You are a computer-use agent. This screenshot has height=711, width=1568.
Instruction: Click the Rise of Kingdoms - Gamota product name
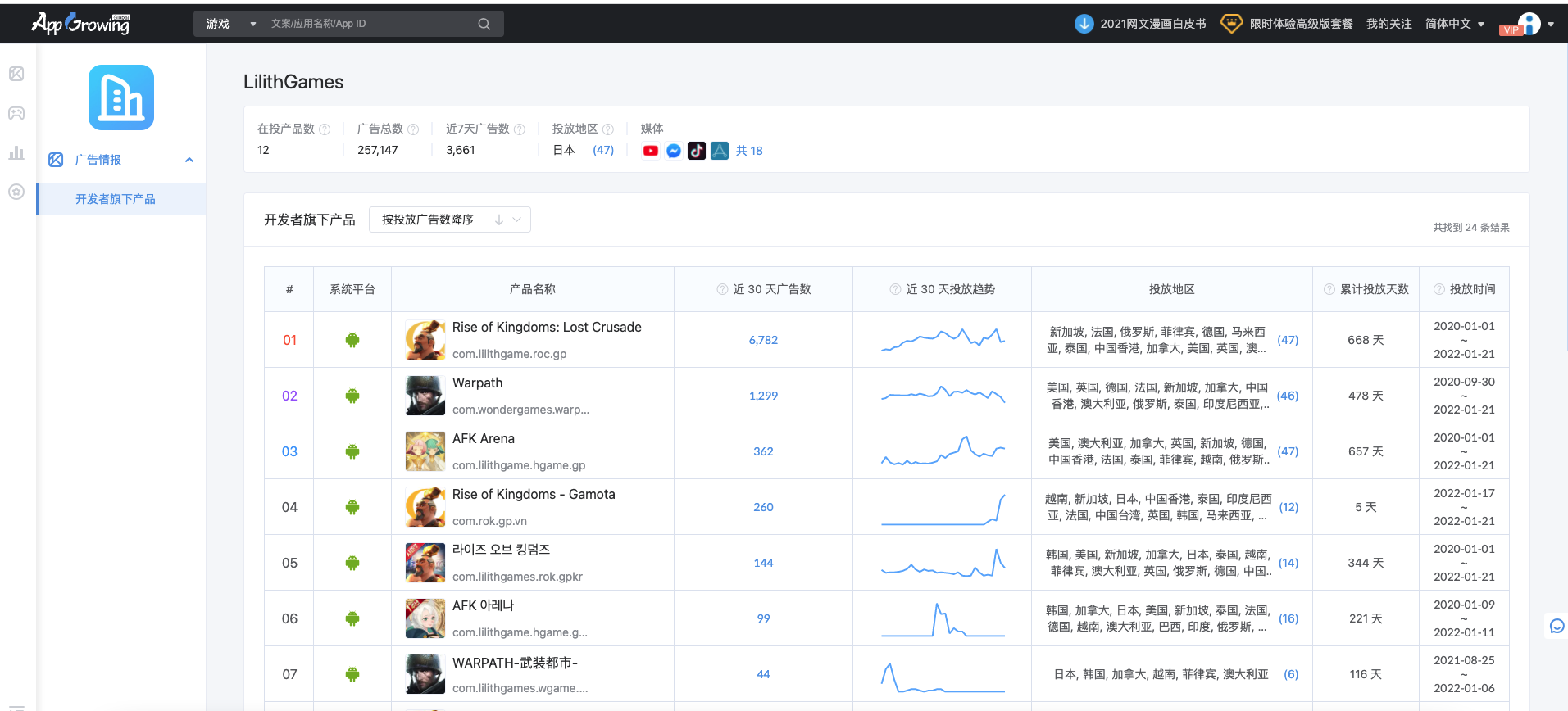pos(534,494)
